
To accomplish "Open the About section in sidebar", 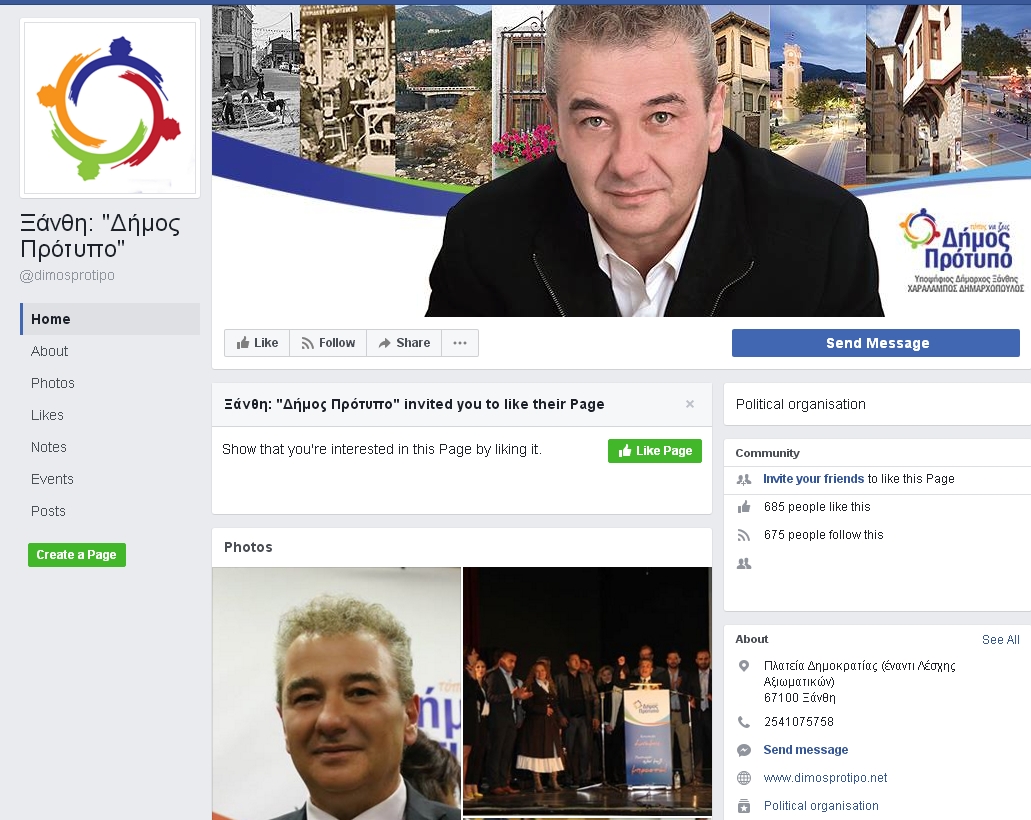I will tap(49, 351).
